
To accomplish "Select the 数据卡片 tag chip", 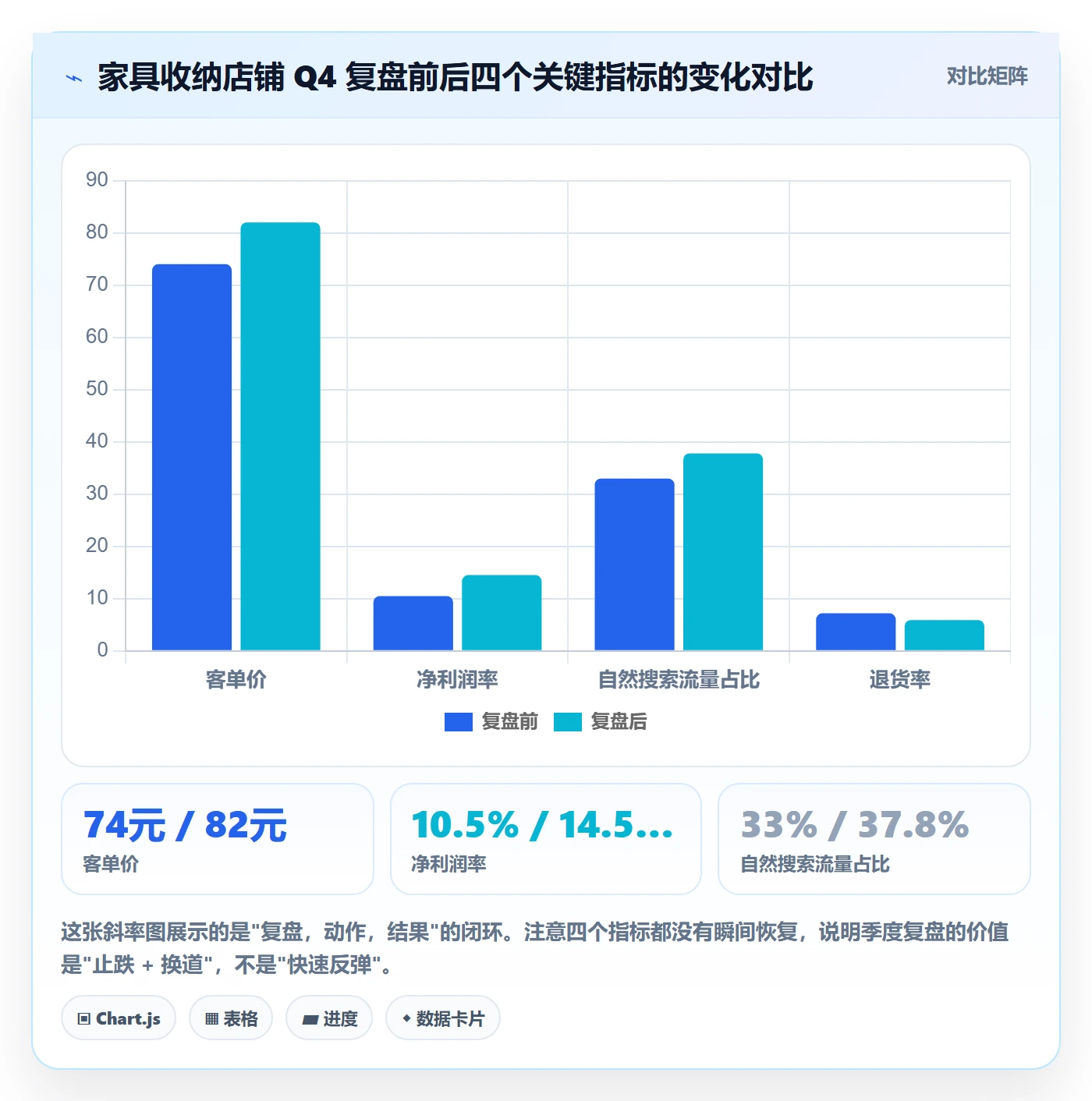I will coord(443,1018).
